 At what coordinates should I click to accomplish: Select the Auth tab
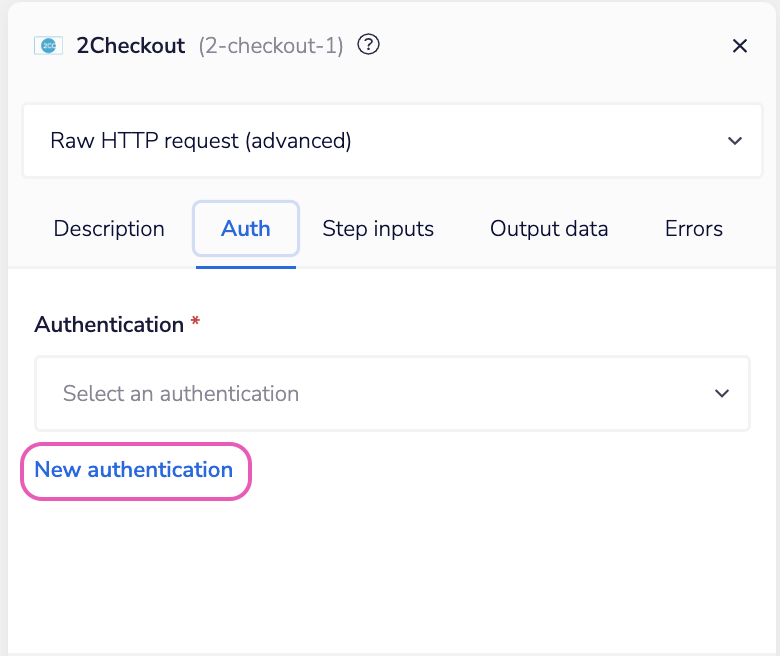point(246,229)
